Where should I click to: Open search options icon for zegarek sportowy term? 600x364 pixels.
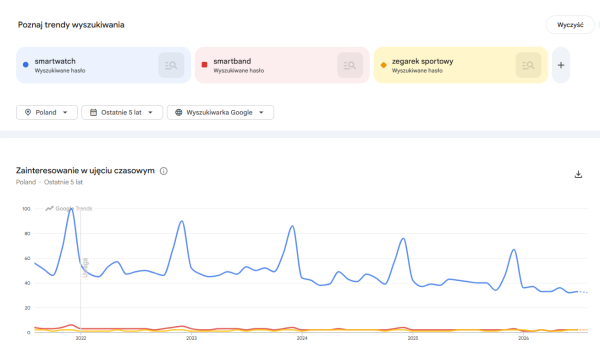pyautogui.click(x=528, y=65)
